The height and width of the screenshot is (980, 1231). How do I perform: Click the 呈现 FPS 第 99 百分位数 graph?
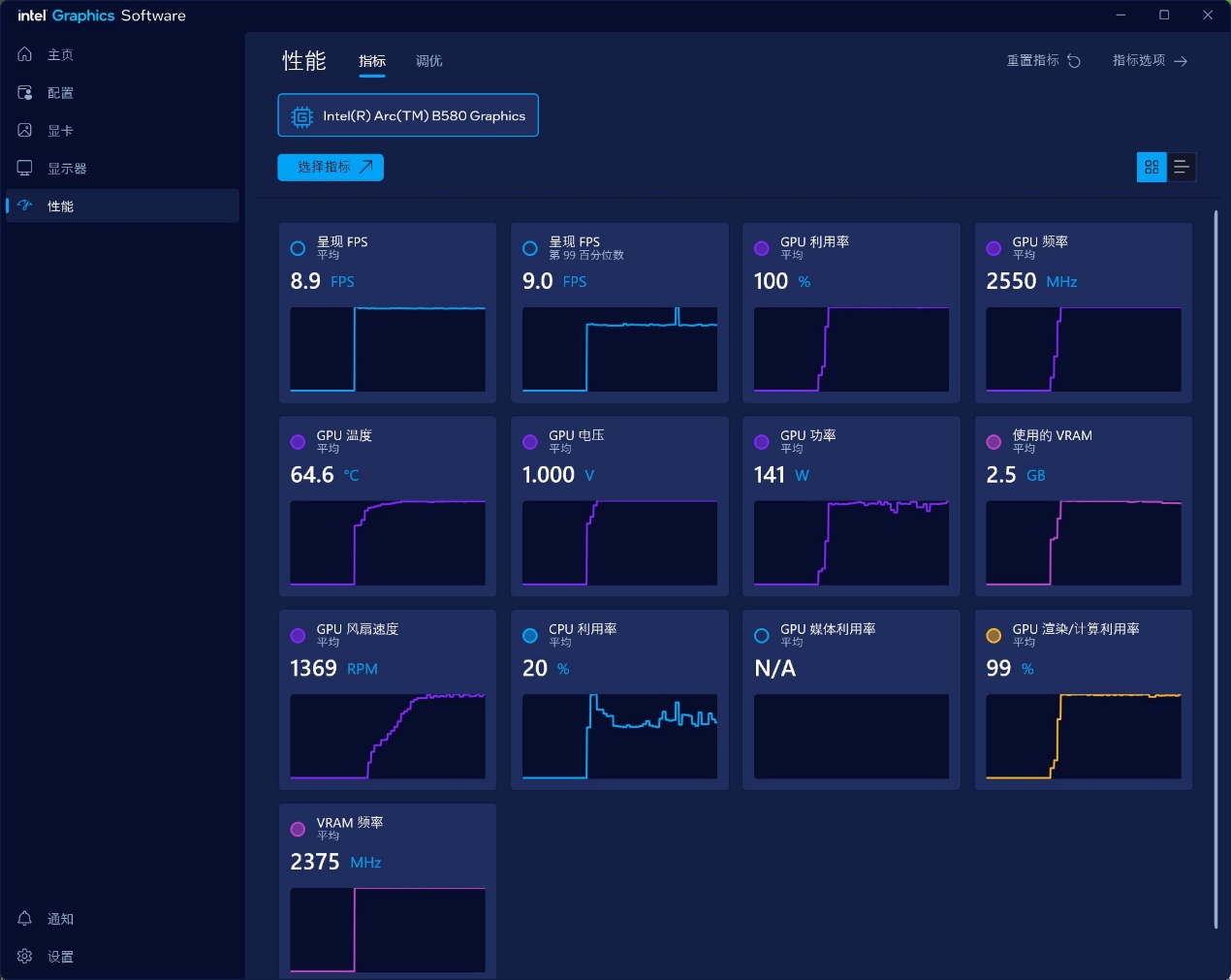[620, 350]
